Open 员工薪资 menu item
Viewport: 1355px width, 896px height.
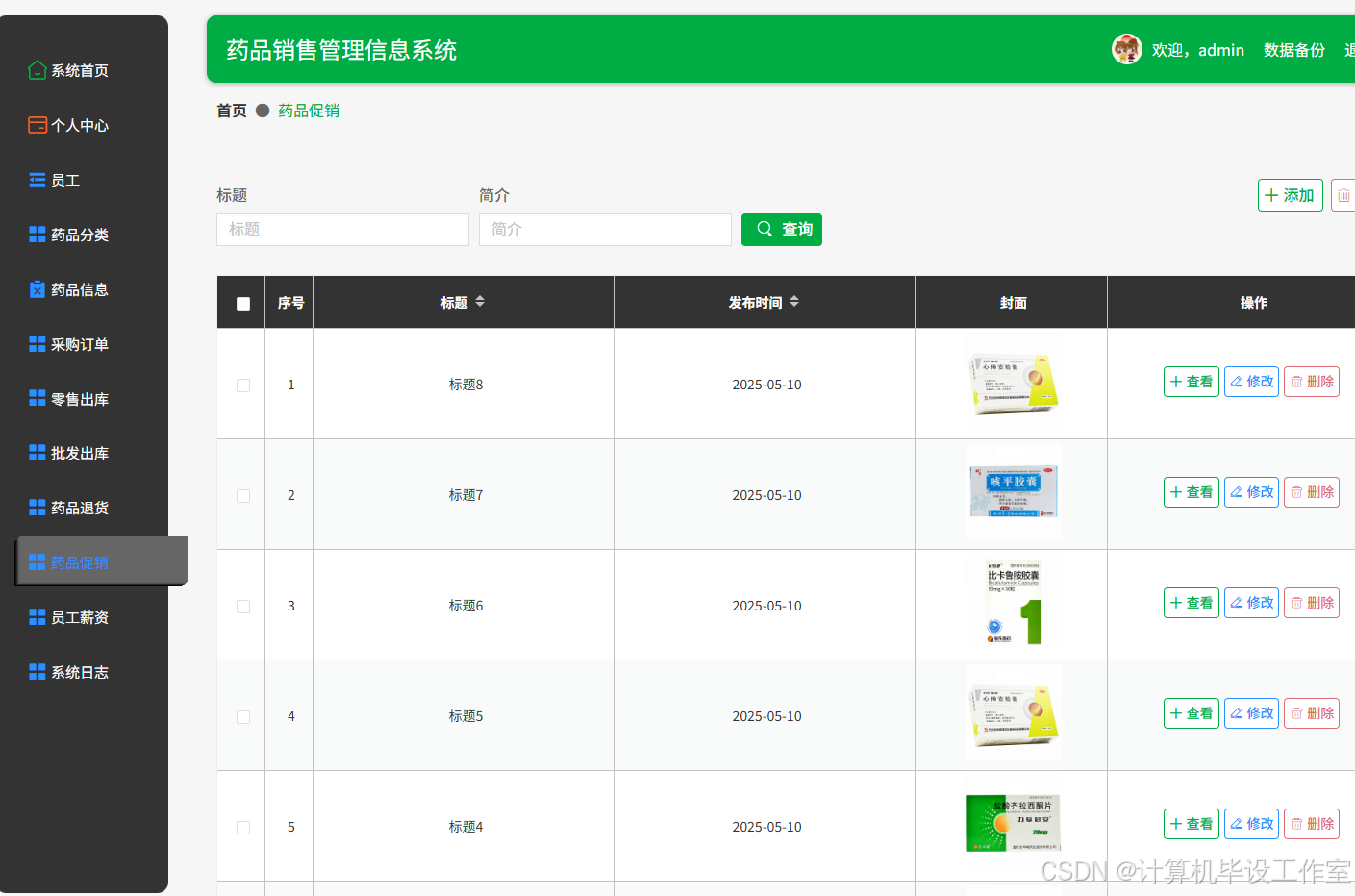[x=80, y=617]
